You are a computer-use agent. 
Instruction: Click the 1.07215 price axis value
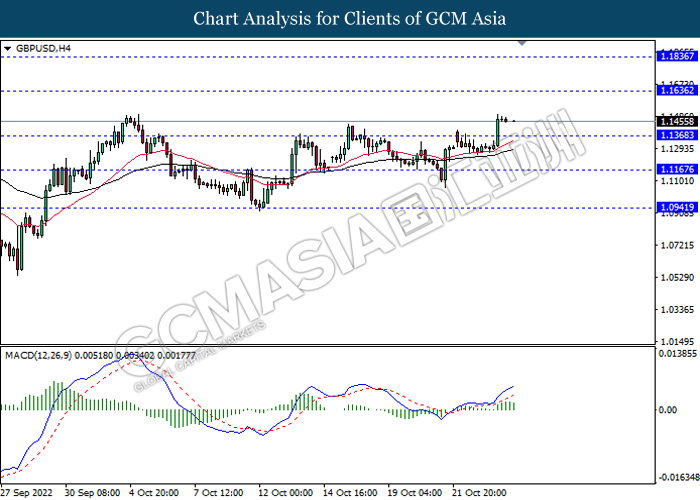coord(677,245)
